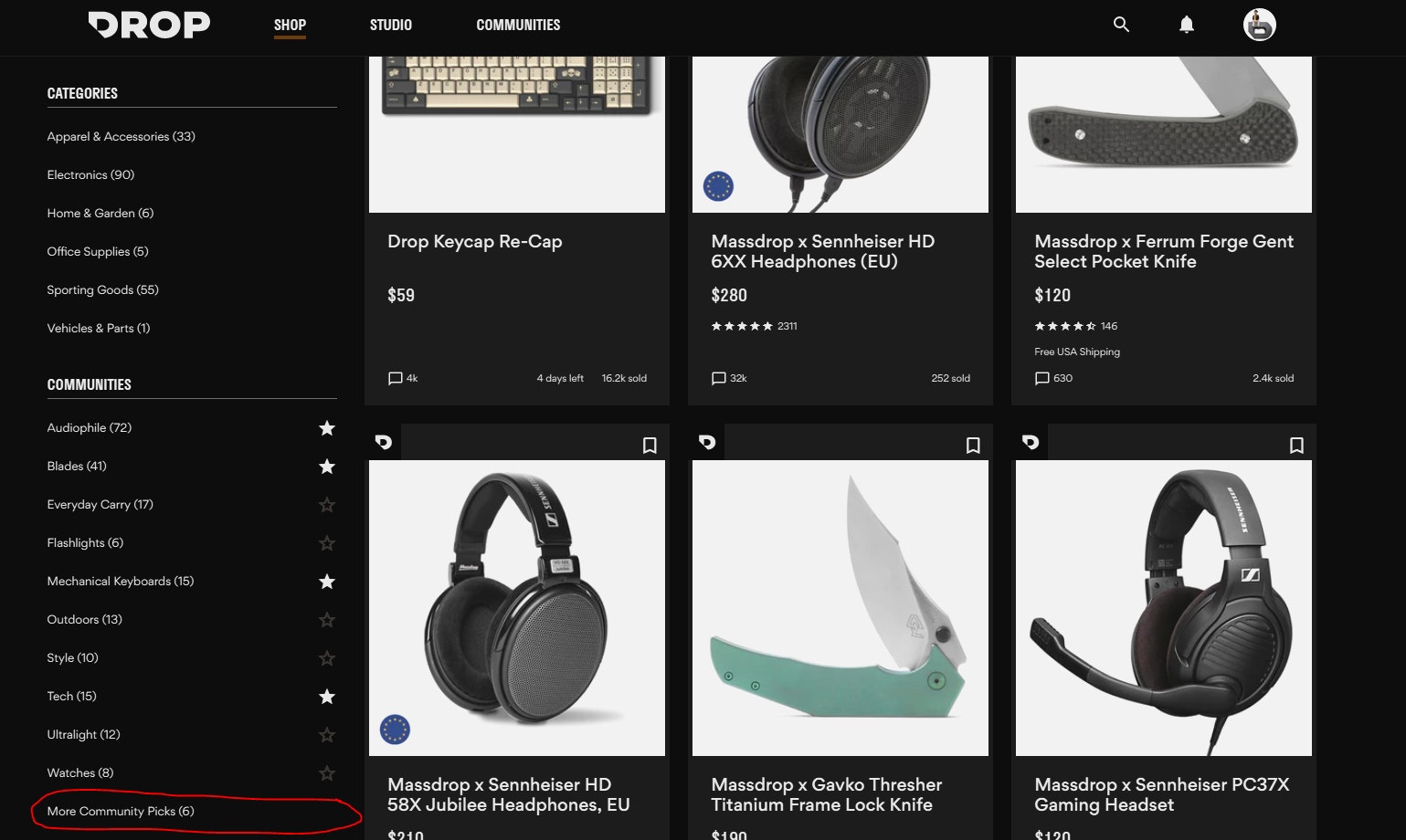Open the Sennheiser HD 6XX product title
1406x840 pixels.
tap(822, 251)
